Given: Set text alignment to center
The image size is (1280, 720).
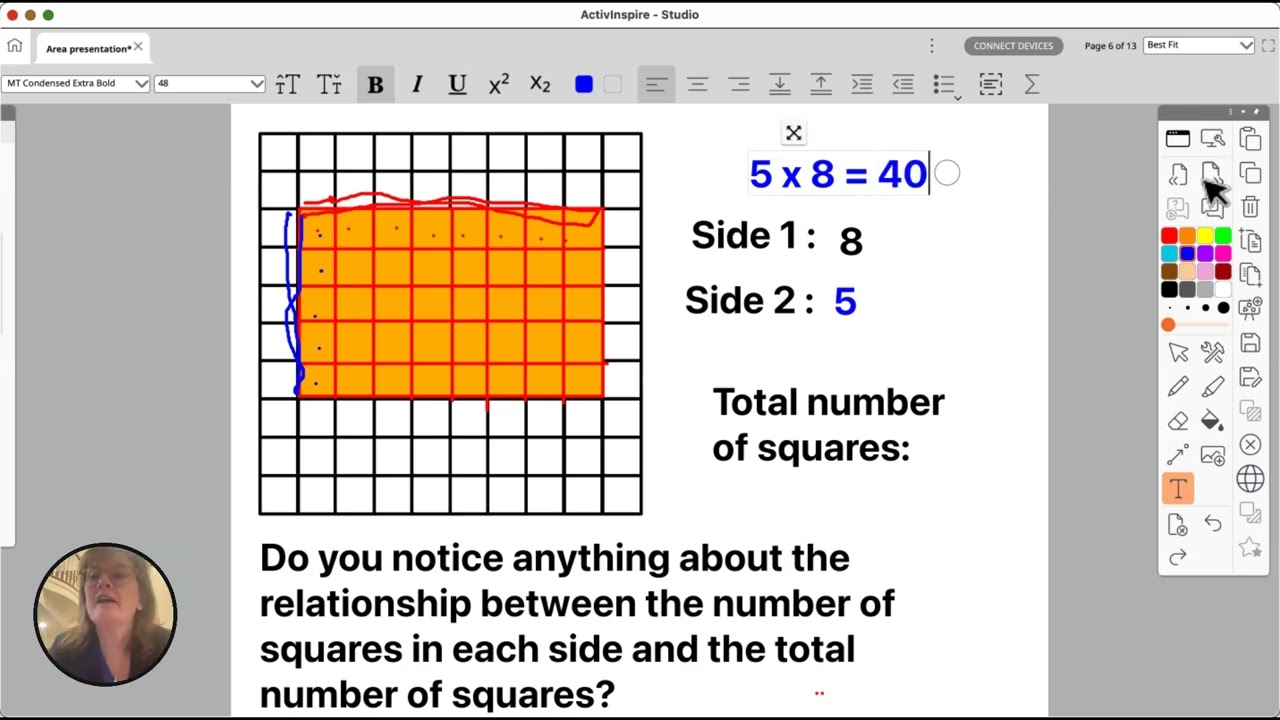Looking at the screenshot, I should tap(698, 85).
